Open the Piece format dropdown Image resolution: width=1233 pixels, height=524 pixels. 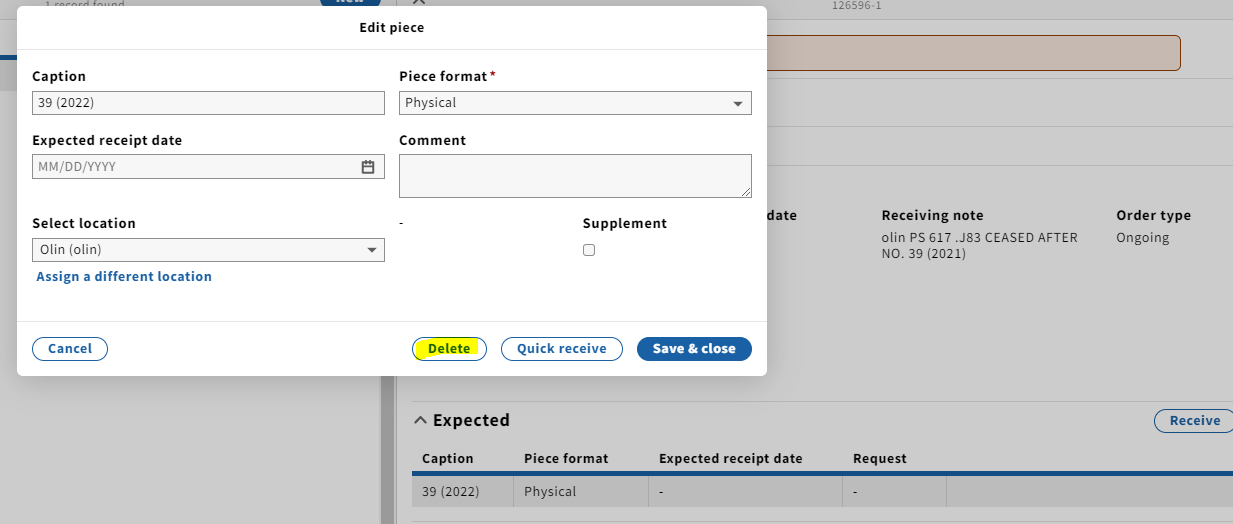(575, 103)
